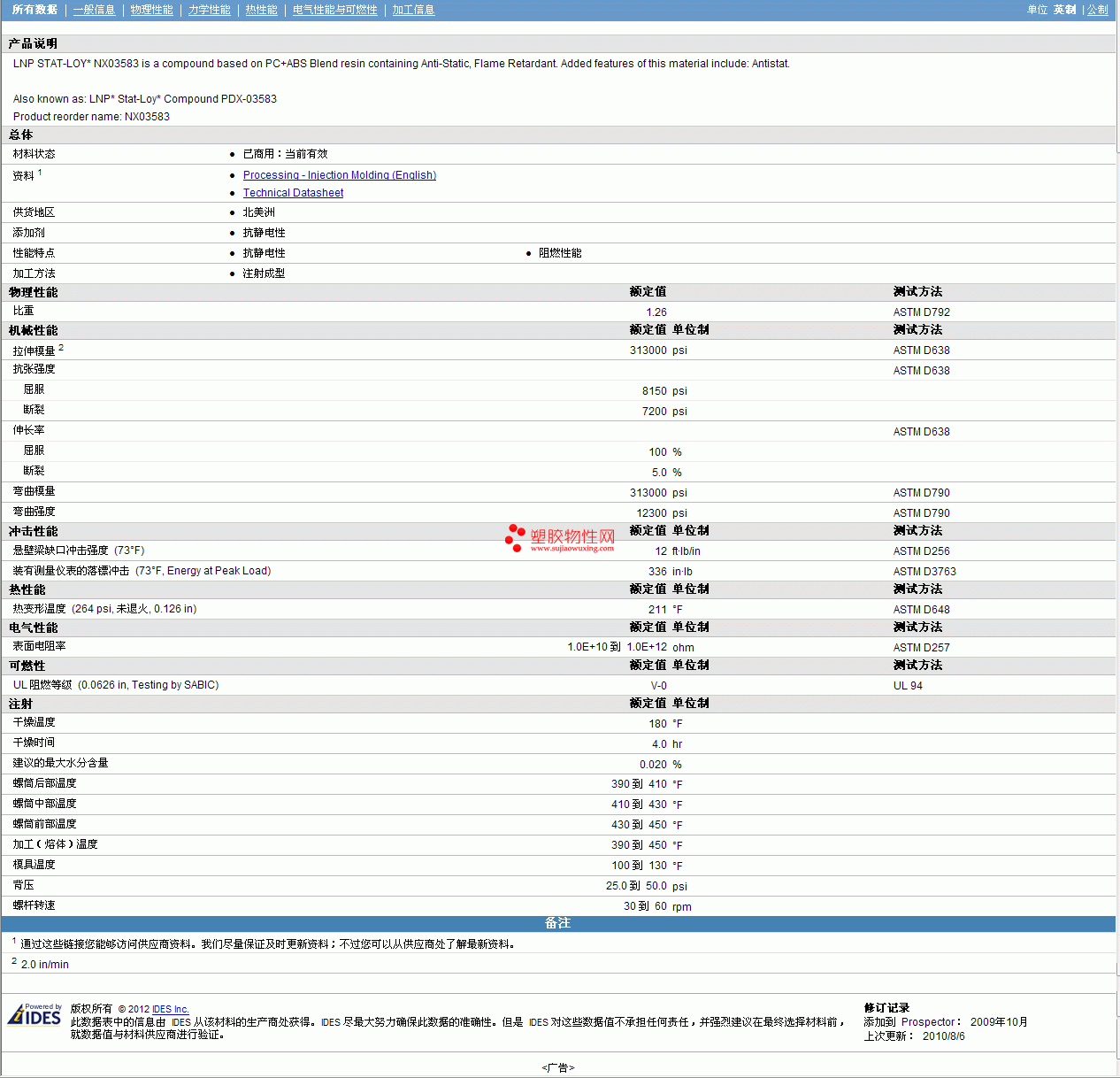Click the 'Also known as' line
The image size is (1120, 1078).
click(145, 99)
